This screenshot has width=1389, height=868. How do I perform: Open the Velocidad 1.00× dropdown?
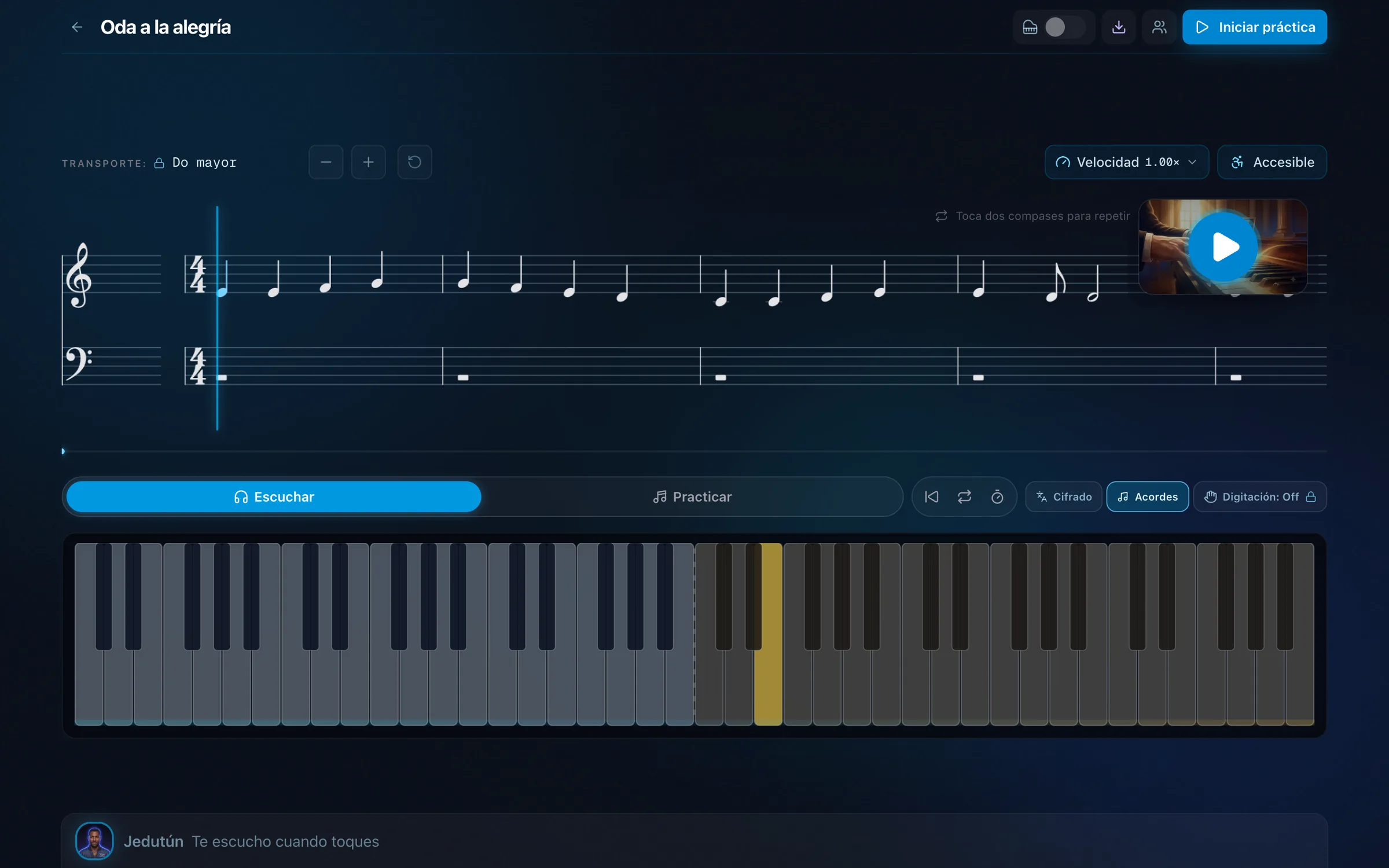(x=1126, y=162)
